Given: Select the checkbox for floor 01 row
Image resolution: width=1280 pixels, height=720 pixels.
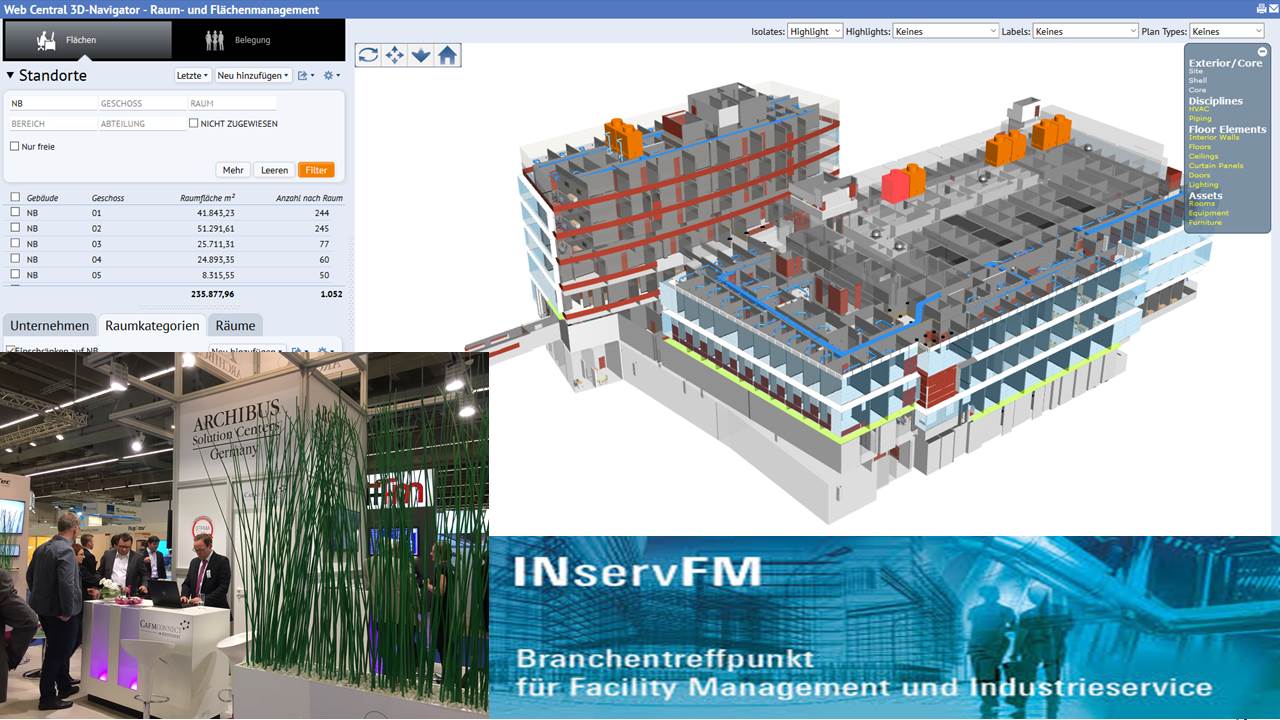Looking at the screenshot, I should coord(15,212).
